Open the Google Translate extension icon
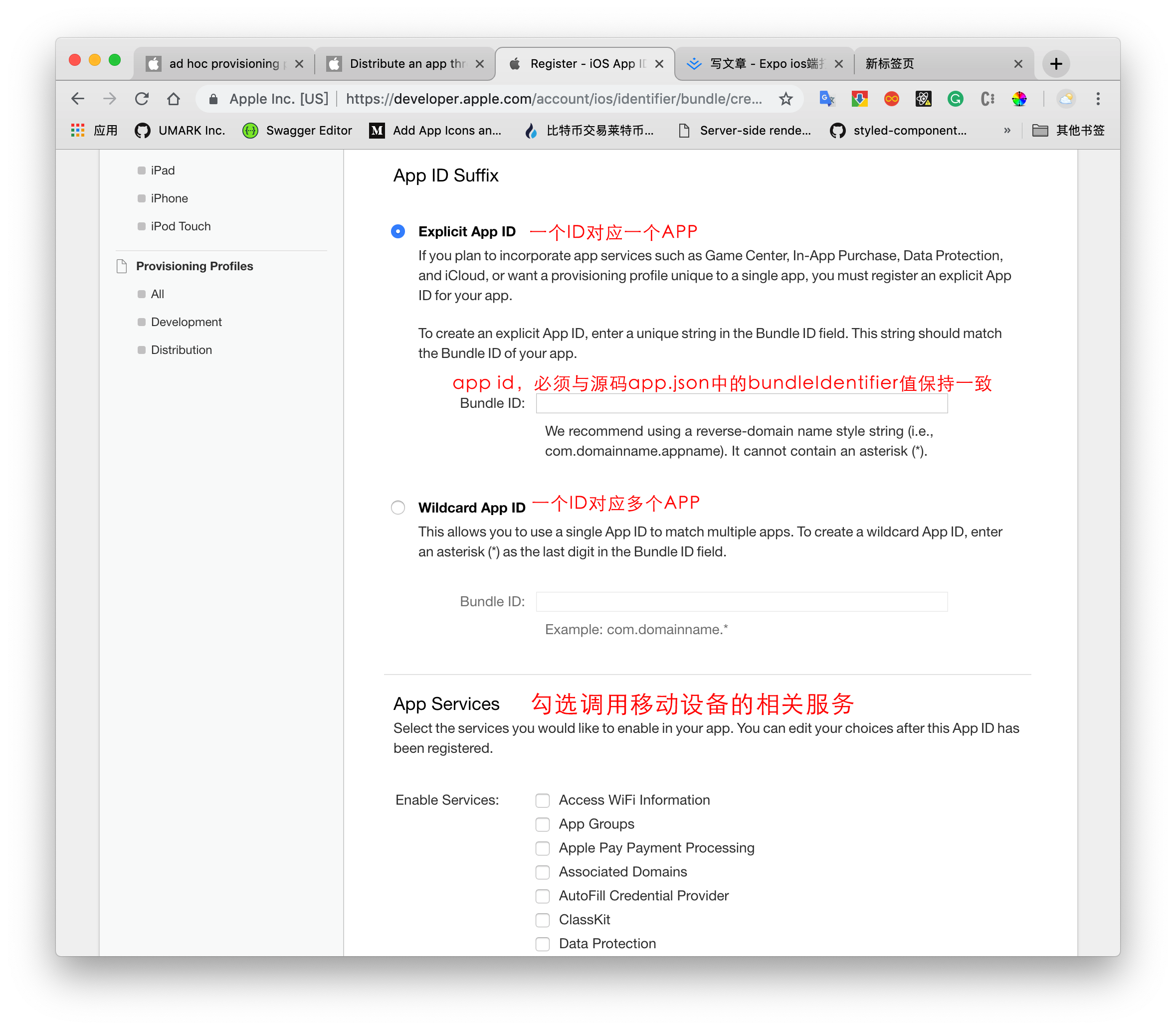1176x1030 pixels. coord(827,99)
